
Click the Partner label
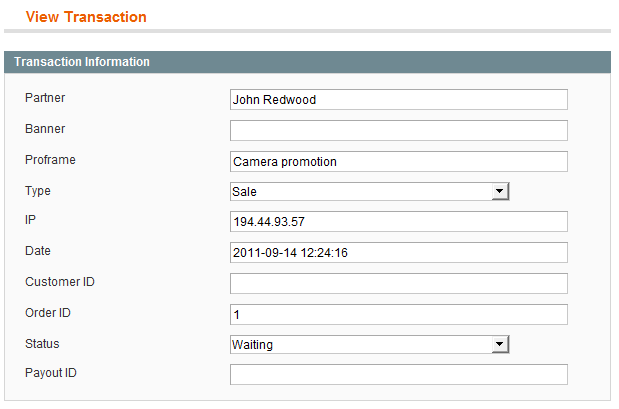45,98
